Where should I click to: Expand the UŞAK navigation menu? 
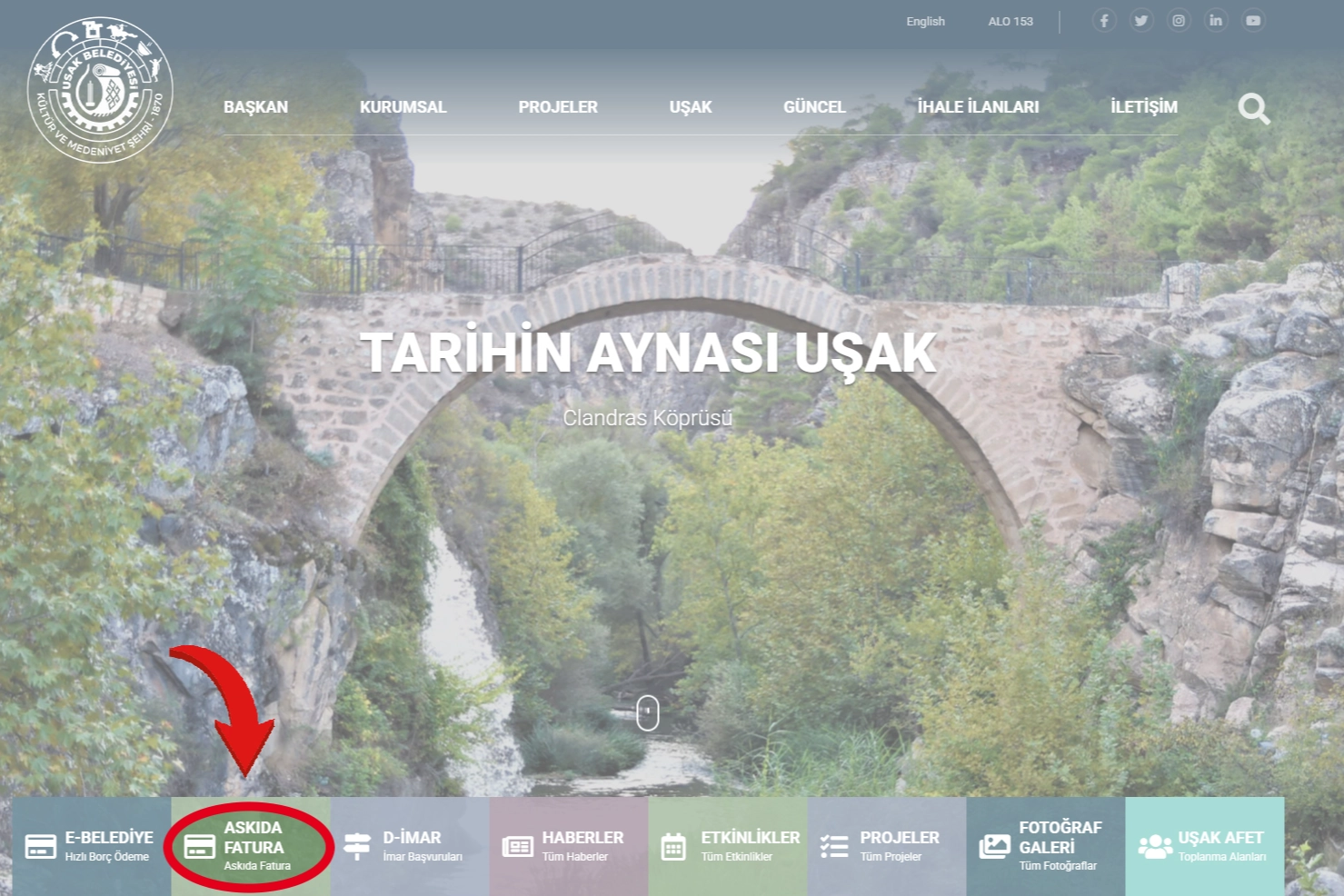(691, 107)
